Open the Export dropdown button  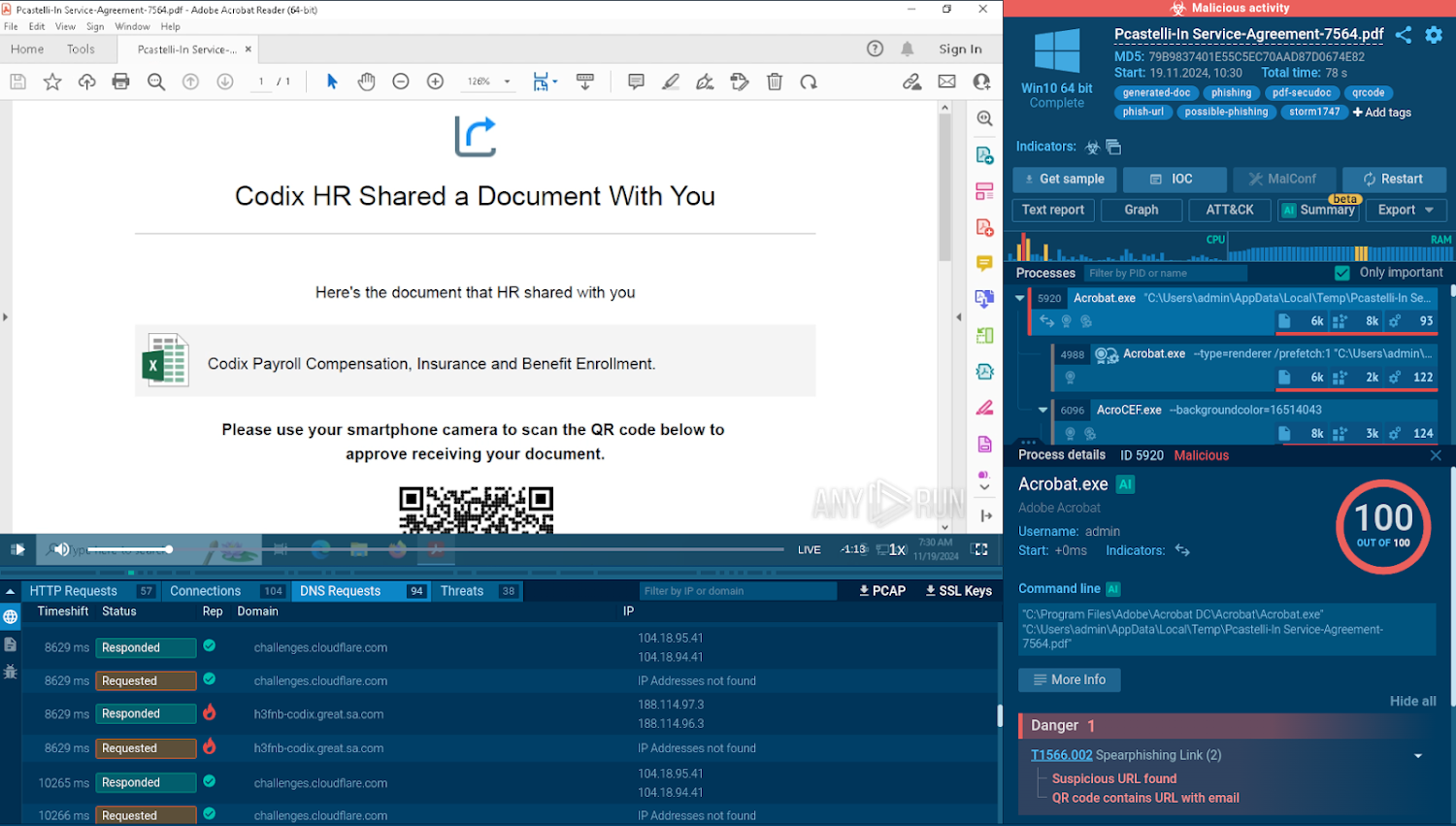click(x=1406, y=210)
